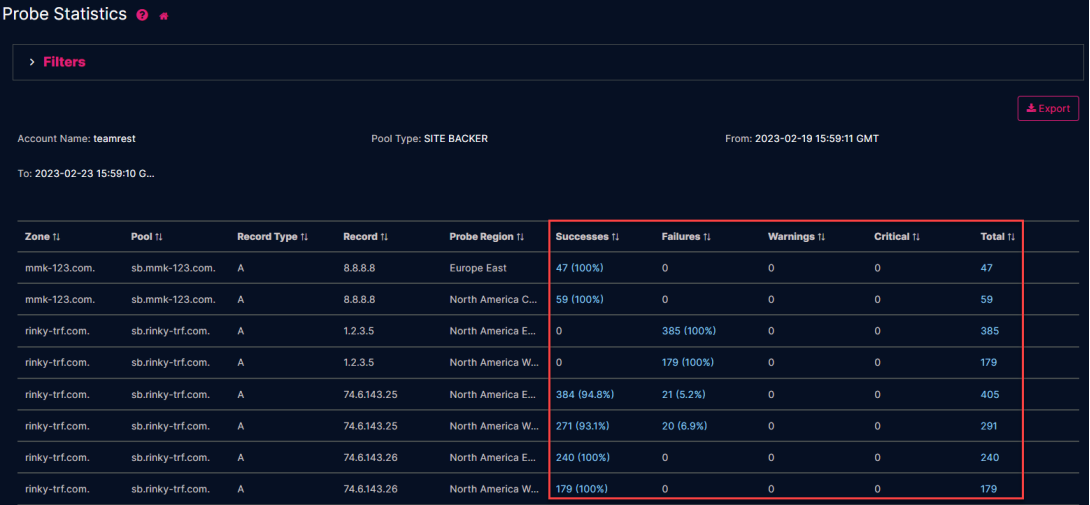The width and height of the screenshot is (1090, 505).
Task: Sort table by Record Type column
Action: (x=272, y=237)
